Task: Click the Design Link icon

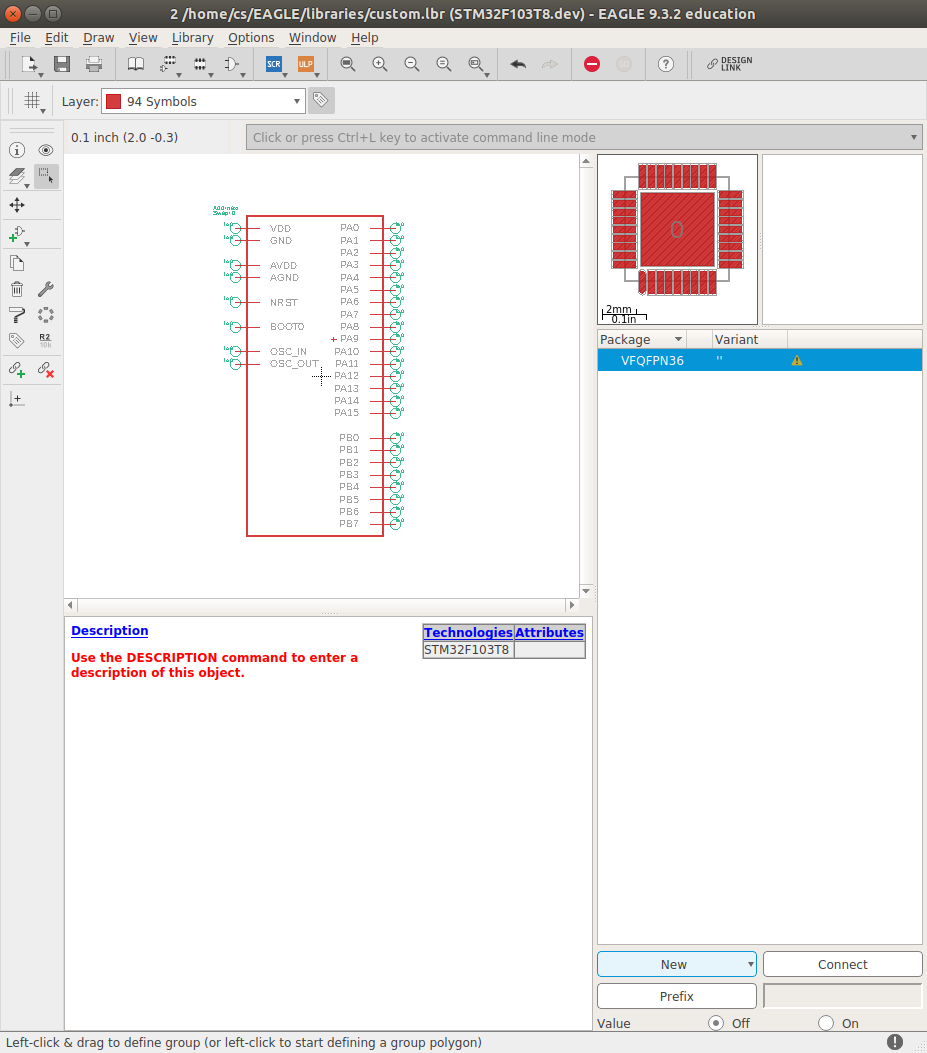Action: point(730,64)
